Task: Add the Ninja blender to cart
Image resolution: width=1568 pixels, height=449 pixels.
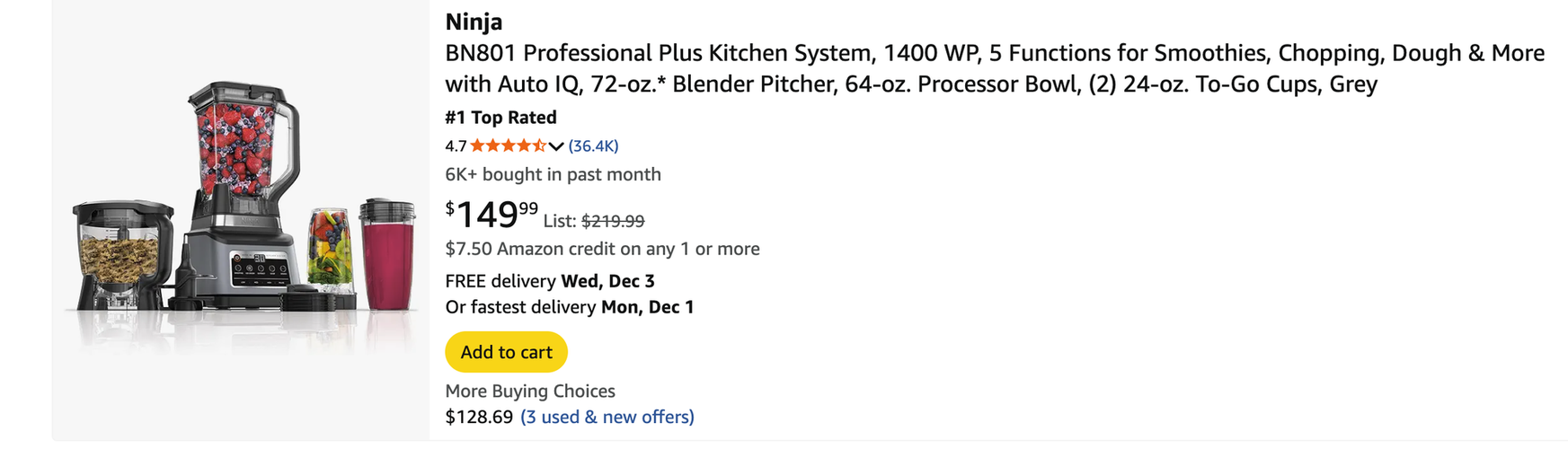Action: coord(506,352)
